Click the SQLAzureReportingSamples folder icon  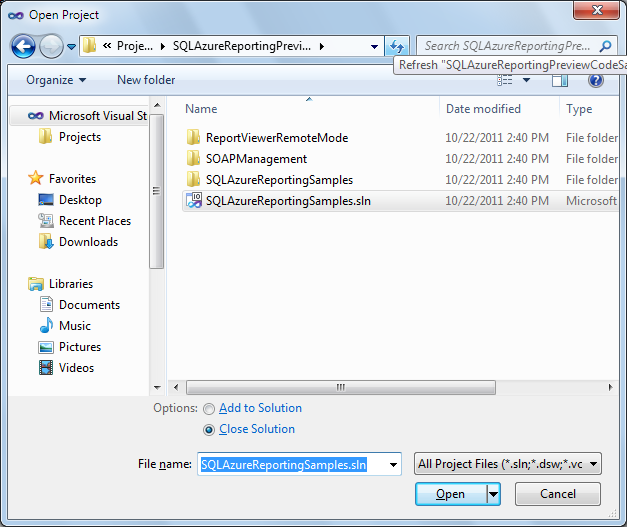pyautogui.click(x=193, y=180)
